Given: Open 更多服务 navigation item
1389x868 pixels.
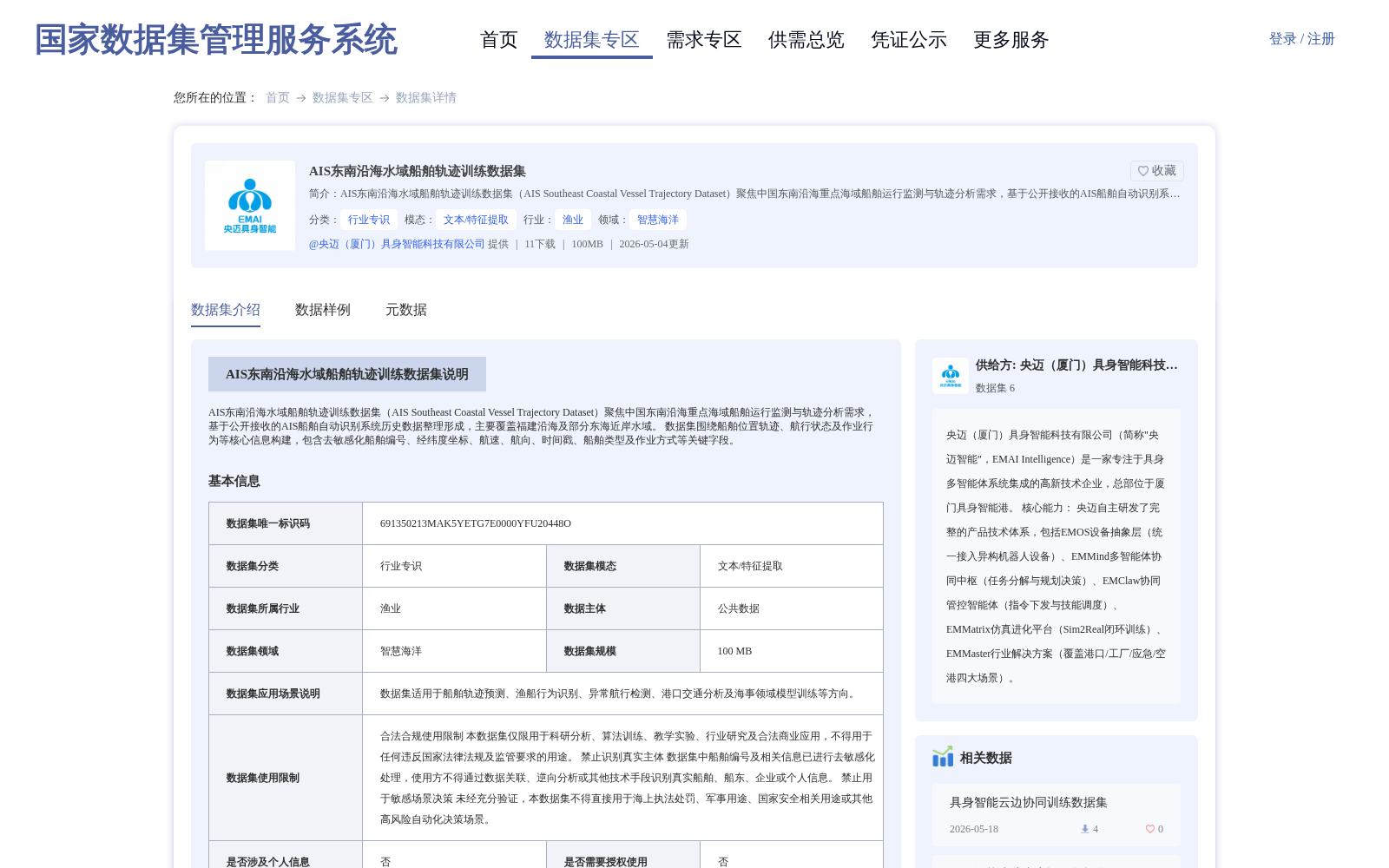Looking at the screenshot, I should pos(1011,40).
